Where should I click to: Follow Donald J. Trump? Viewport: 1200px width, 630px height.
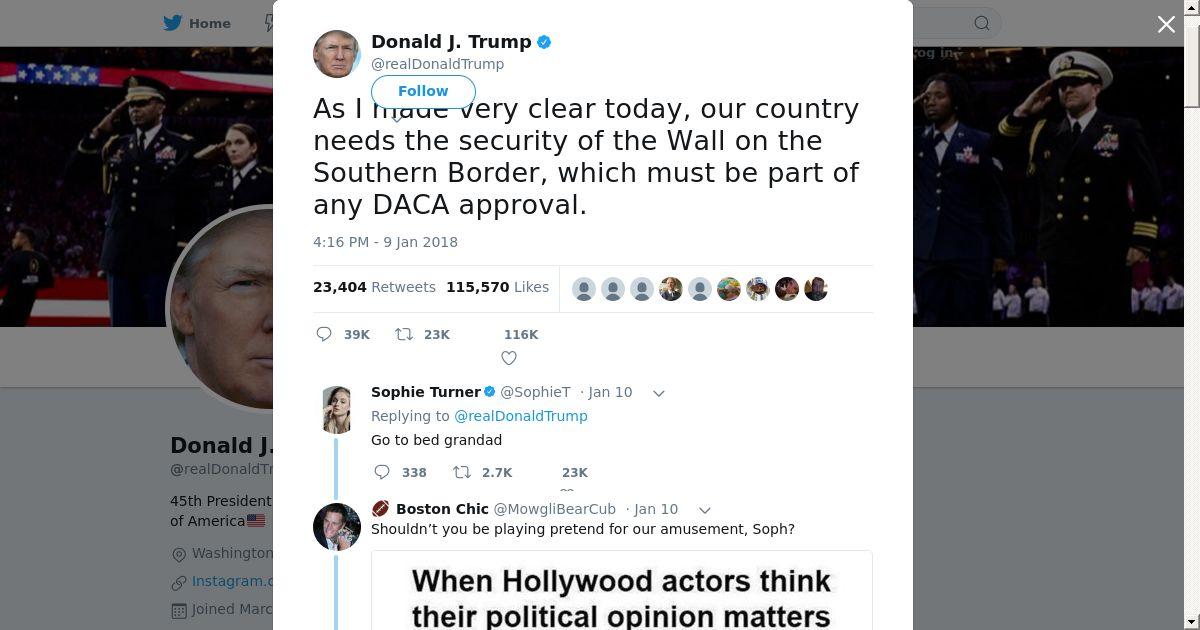click(x=423, y=91)
